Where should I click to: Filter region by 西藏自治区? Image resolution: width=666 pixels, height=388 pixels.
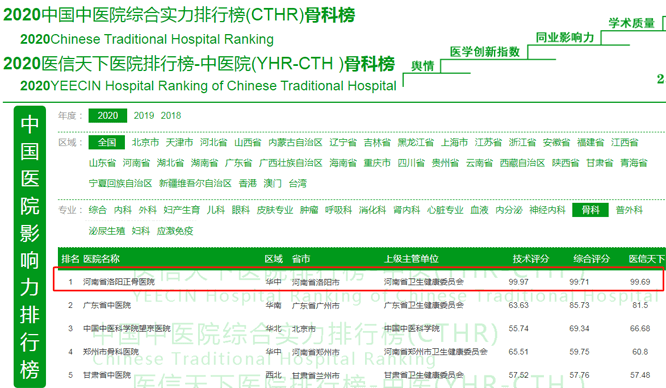[522, 163]
